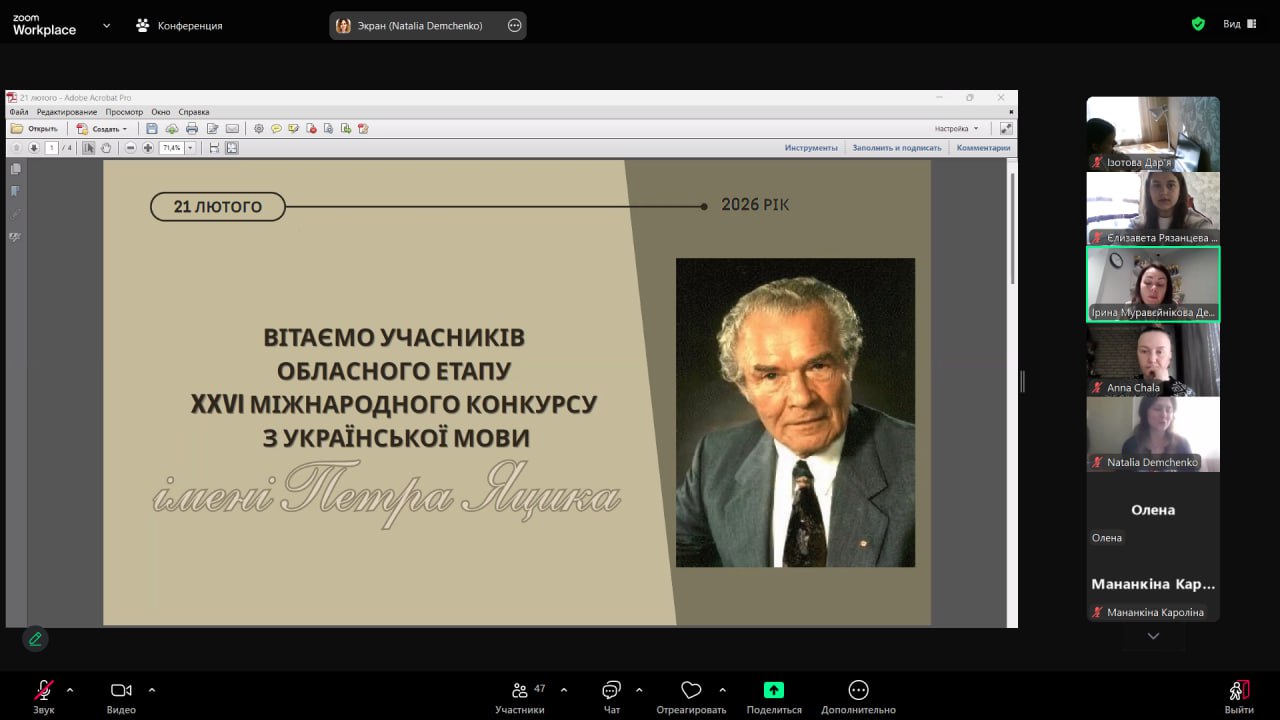Image resolution: width=1280 pixels, height=720 pixels.
Task: Open Zoom Chat panel
Action: coord(611,697)
